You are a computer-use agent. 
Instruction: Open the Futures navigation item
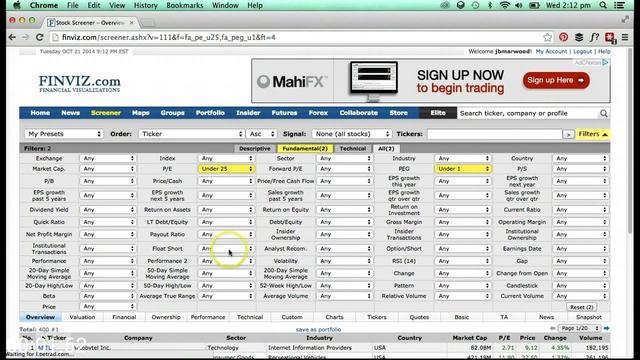pos(284,113)
